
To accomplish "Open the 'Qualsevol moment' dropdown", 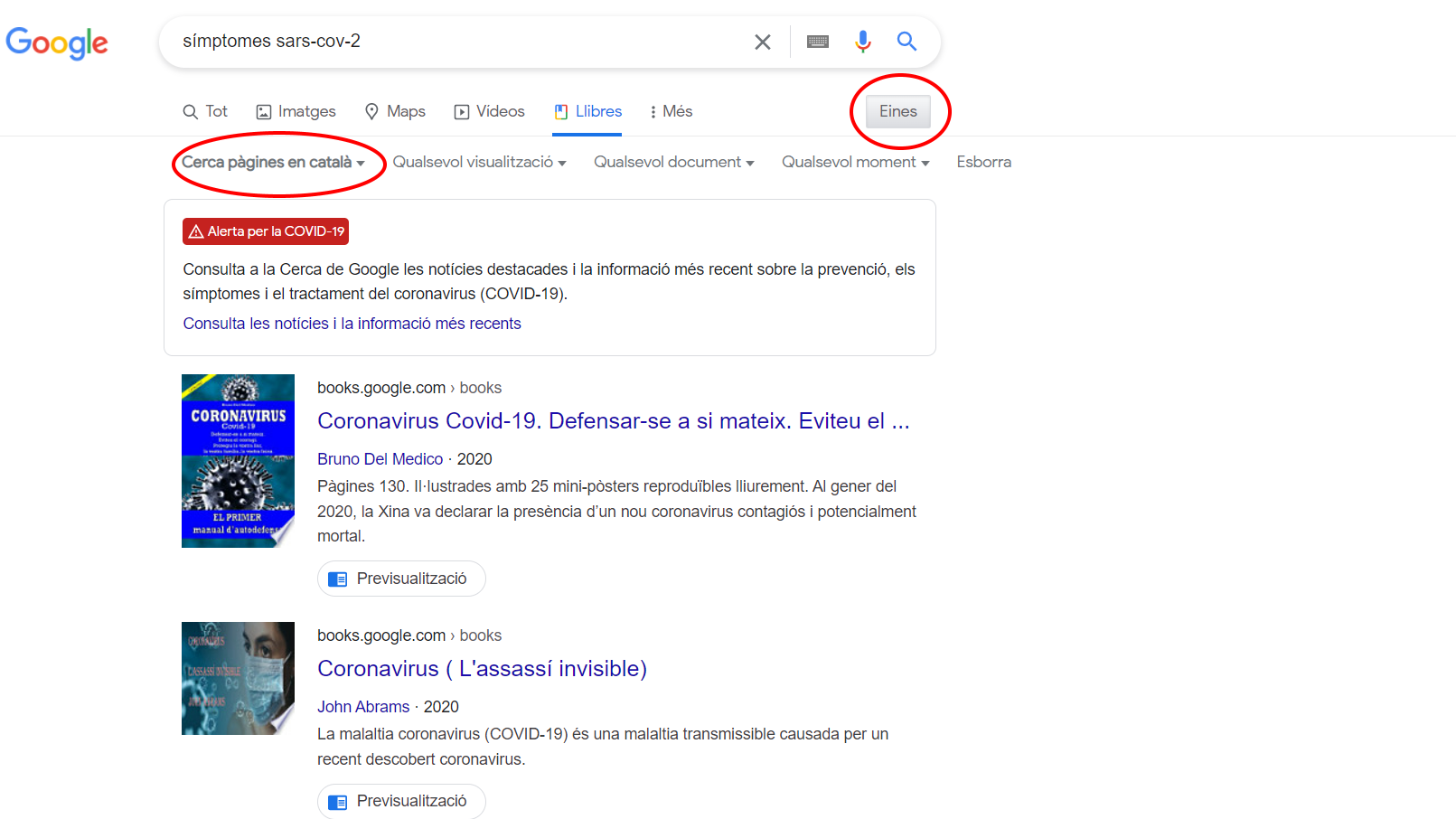I will click(855, 162).
